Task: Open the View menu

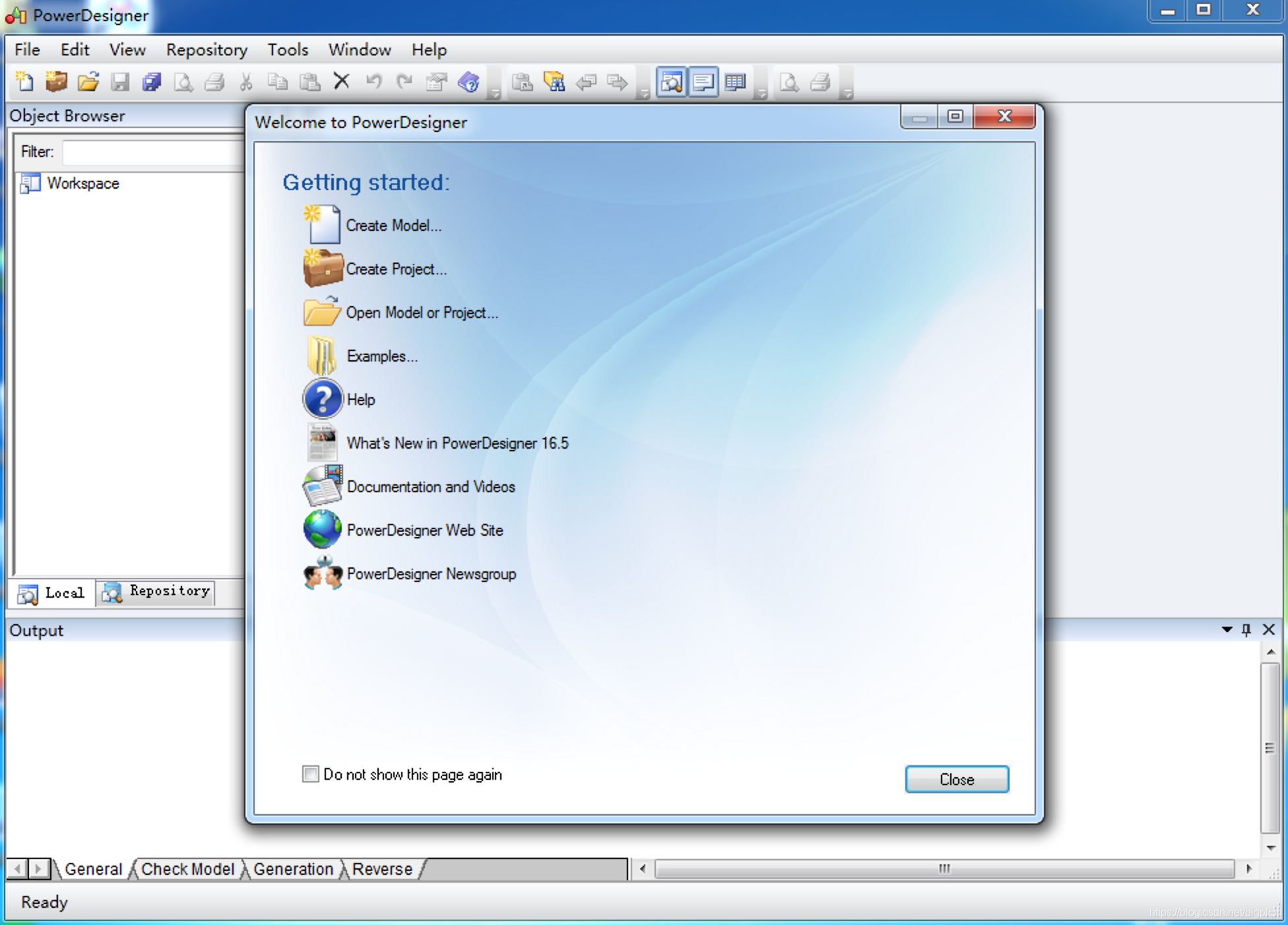Action: tap(127, 49)
